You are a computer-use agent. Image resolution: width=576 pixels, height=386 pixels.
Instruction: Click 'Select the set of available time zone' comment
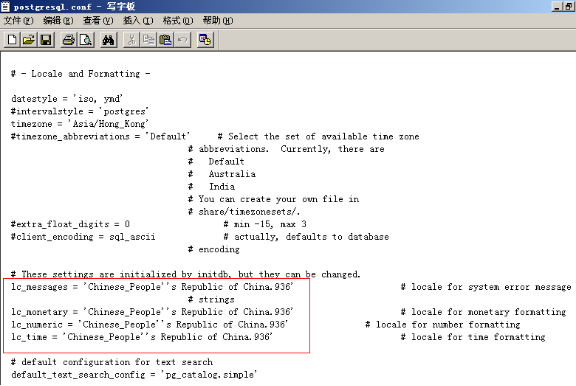(x=318, y=137)
